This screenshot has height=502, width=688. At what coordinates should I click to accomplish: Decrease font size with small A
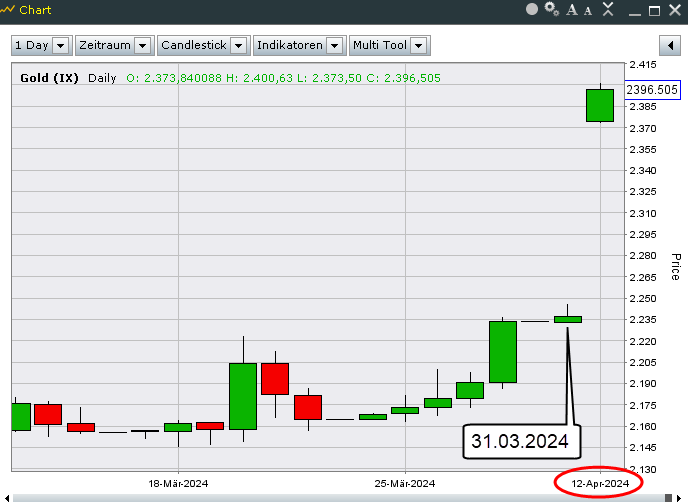(x=588, y=11)
